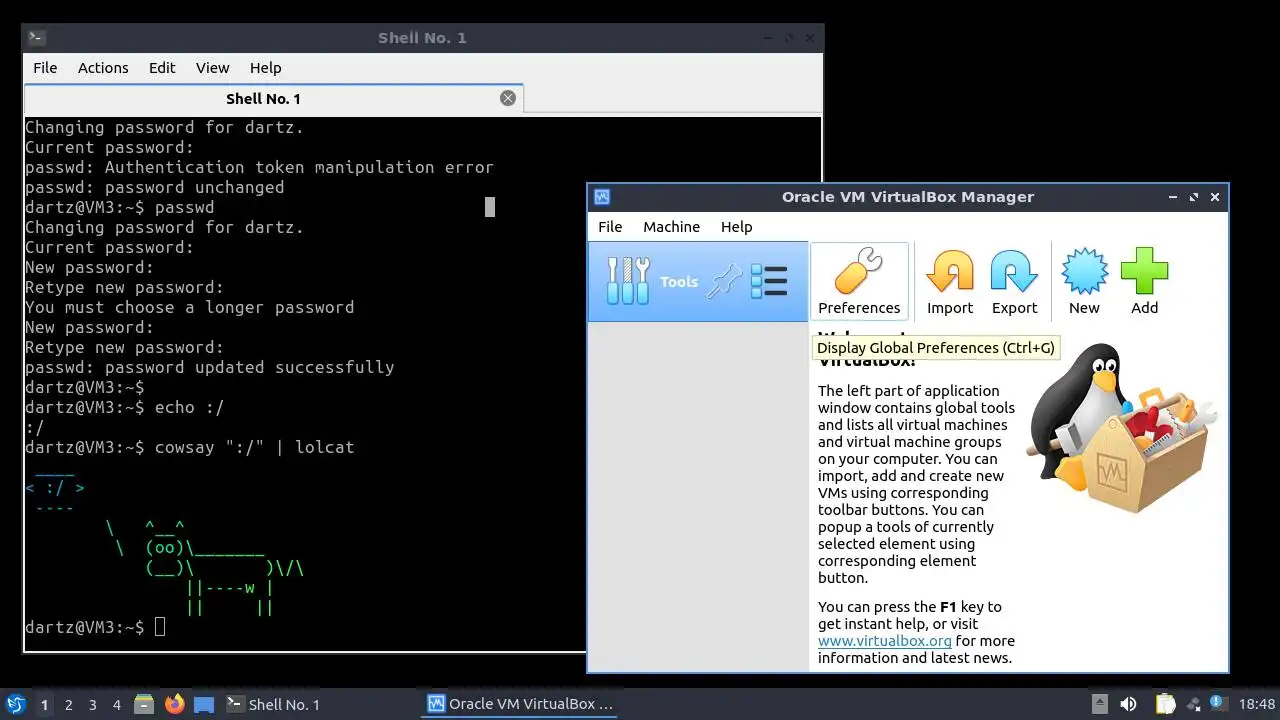Open the update notifier tray icon
Image resolution: width=1280 pixels, height=720 pixels.
point(1218,704)
